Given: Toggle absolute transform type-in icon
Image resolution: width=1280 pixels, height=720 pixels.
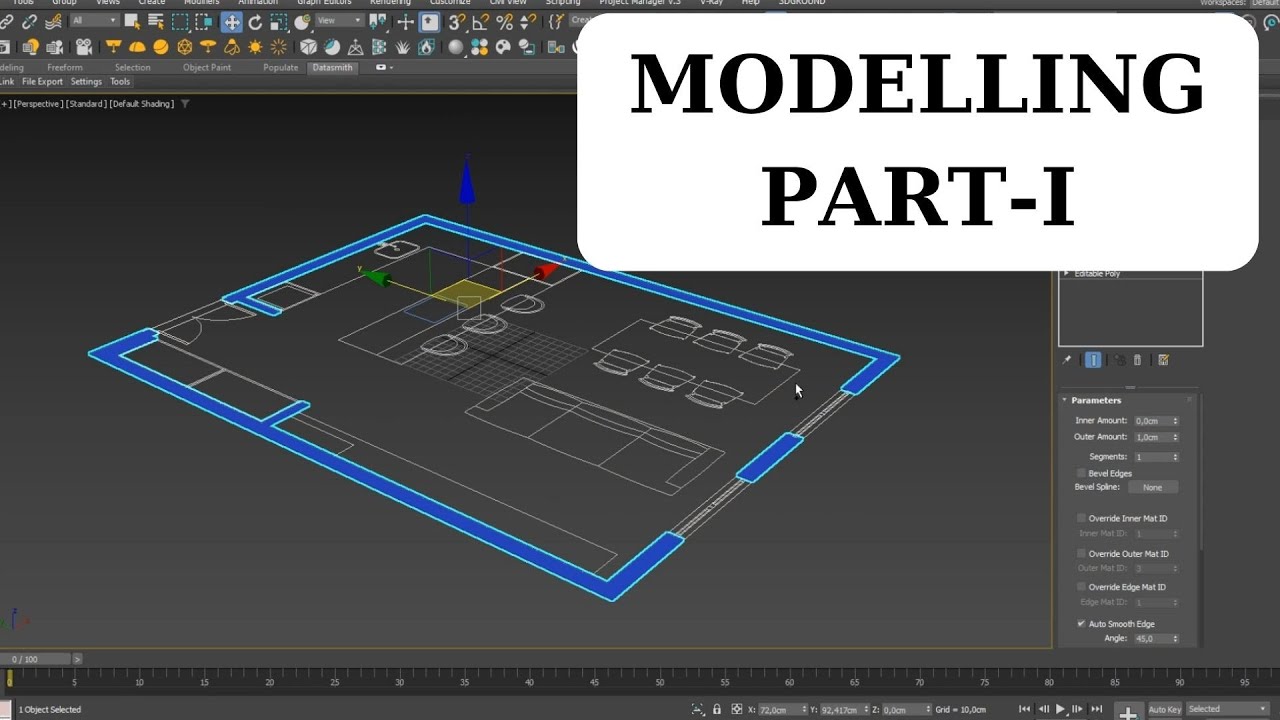Looking at the screenshot, I should 737,709.
